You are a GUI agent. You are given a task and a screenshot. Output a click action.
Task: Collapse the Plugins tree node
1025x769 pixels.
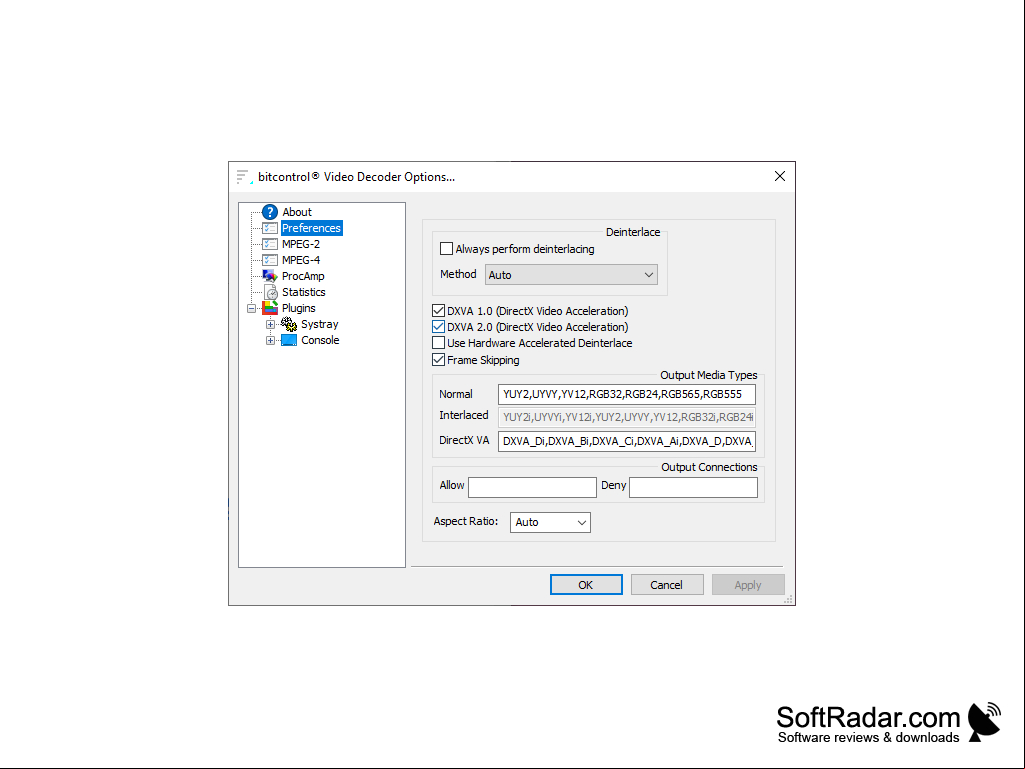point(252,308)
